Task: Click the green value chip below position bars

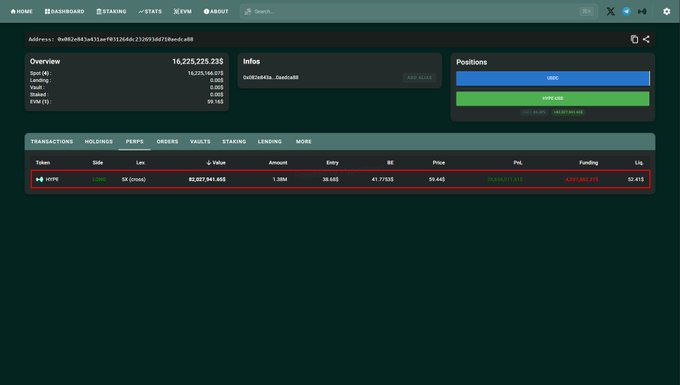Action: point(568,112)
